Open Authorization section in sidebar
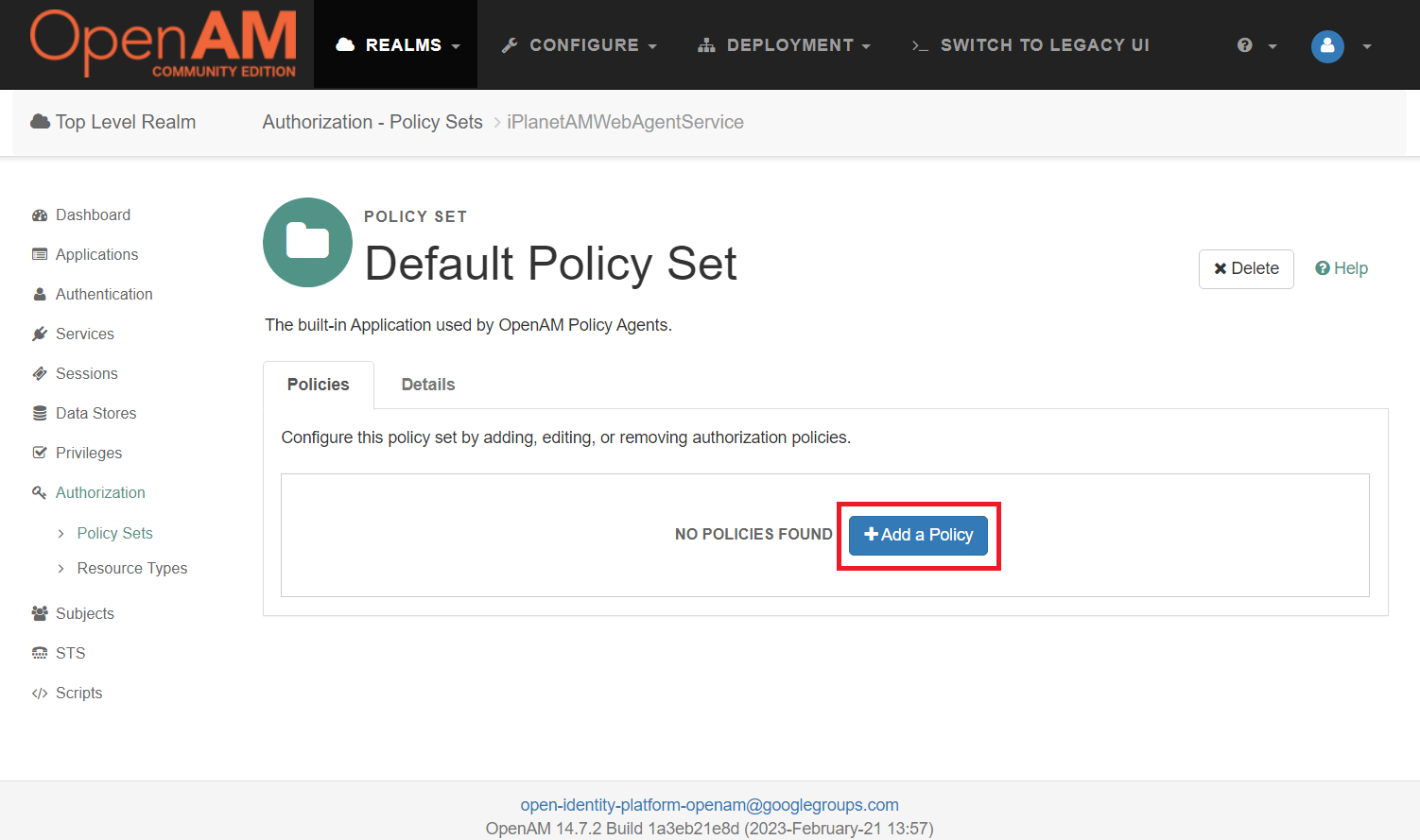The width and height of the screenshot is (1420, 840). (100, 493)
